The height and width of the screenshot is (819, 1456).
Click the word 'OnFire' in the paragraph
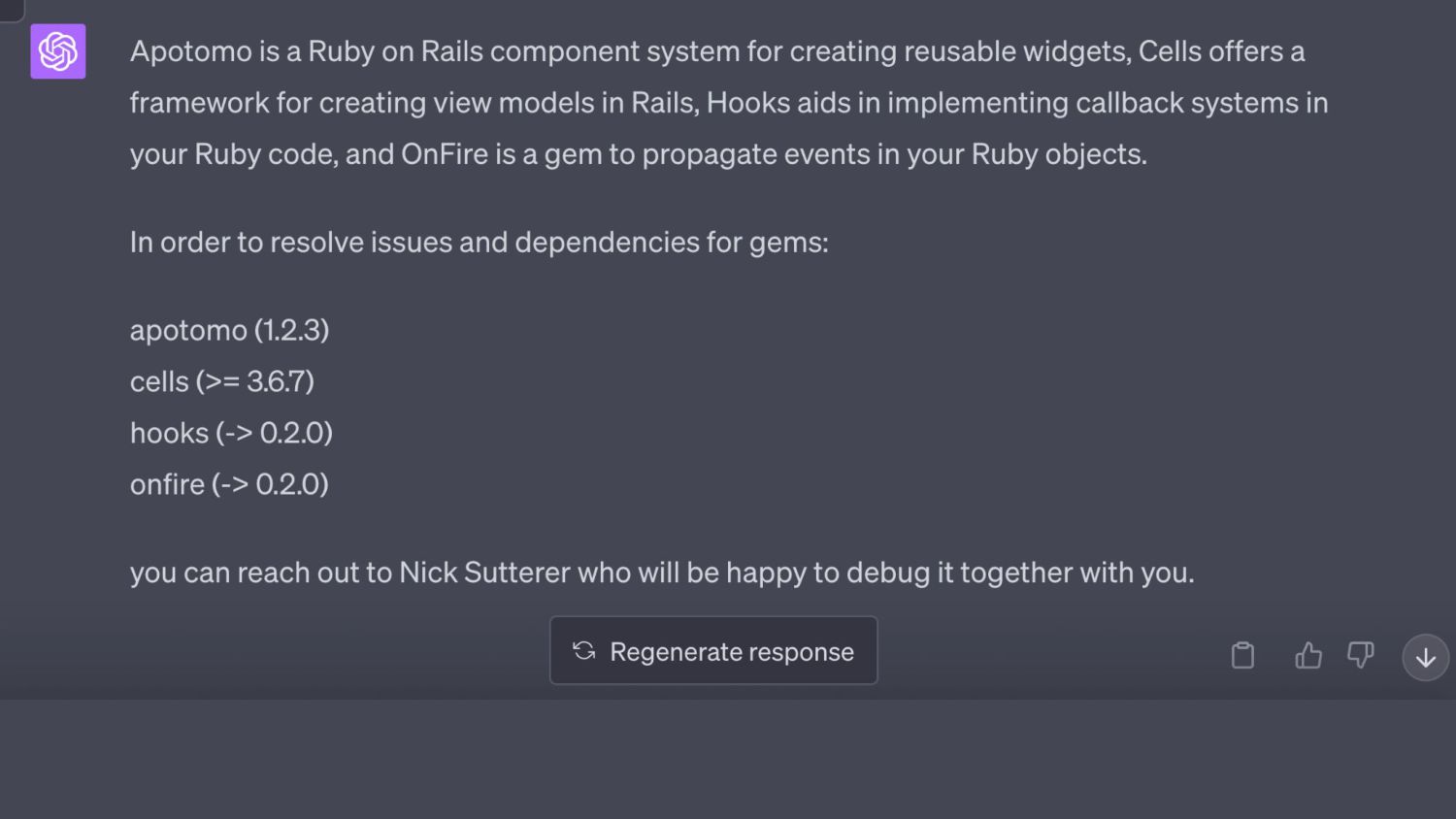point(445,154)
